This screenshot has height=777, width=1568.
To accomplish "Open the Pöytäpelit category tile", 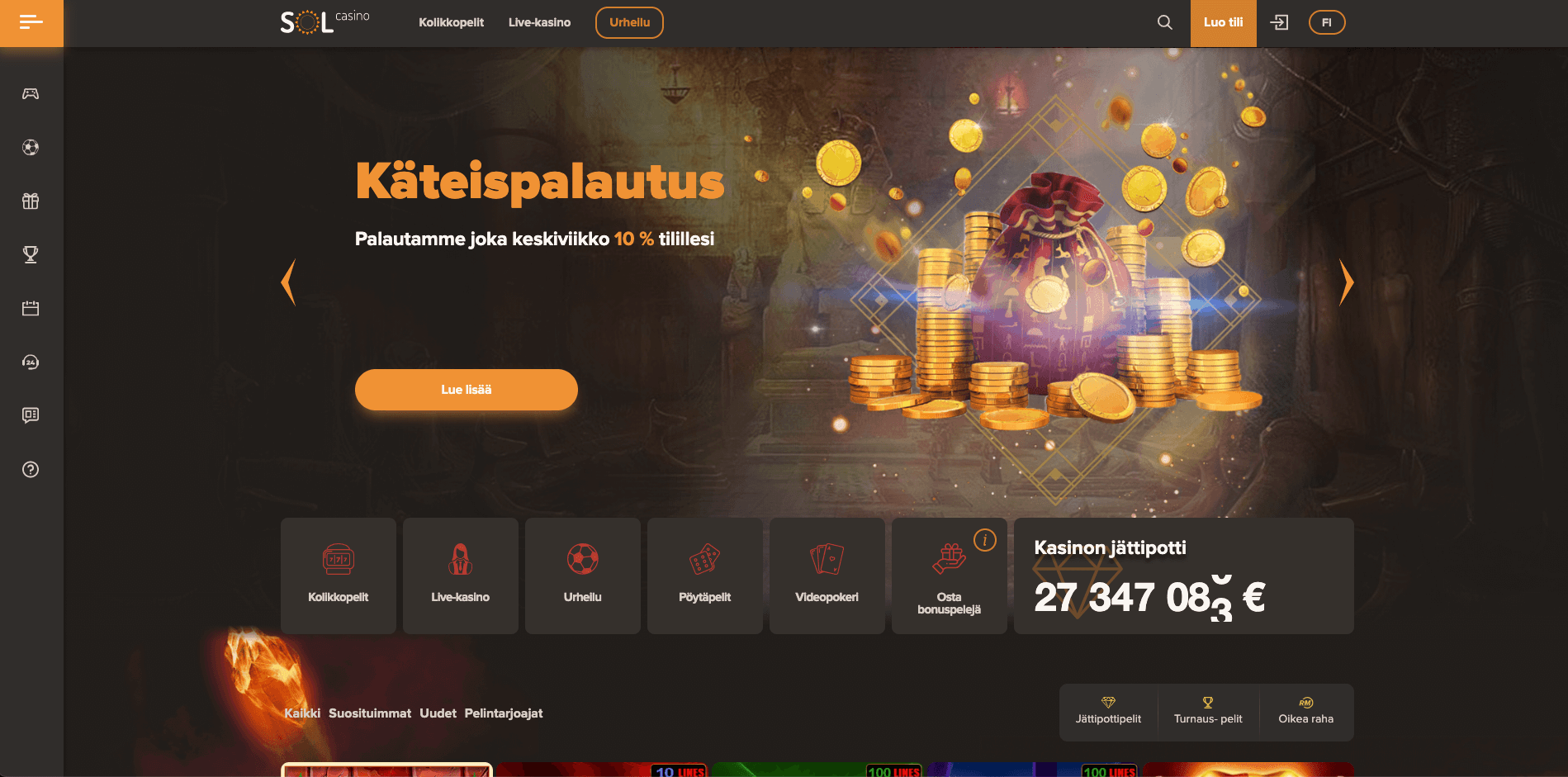I will pyautogui.click(x=705, y=576).
